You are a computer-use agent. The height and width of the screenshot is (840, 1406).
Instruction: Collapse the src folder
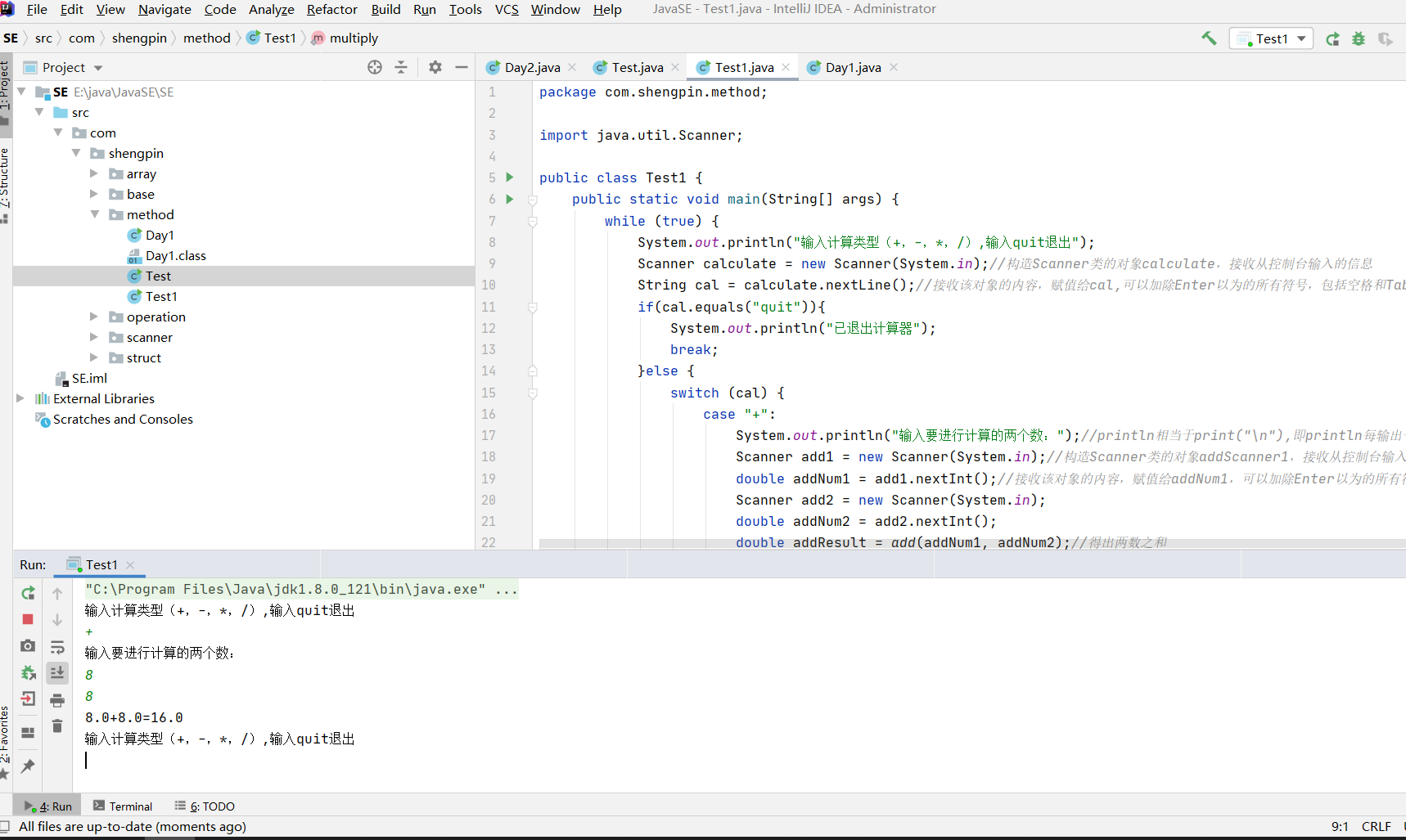(39, 112)
